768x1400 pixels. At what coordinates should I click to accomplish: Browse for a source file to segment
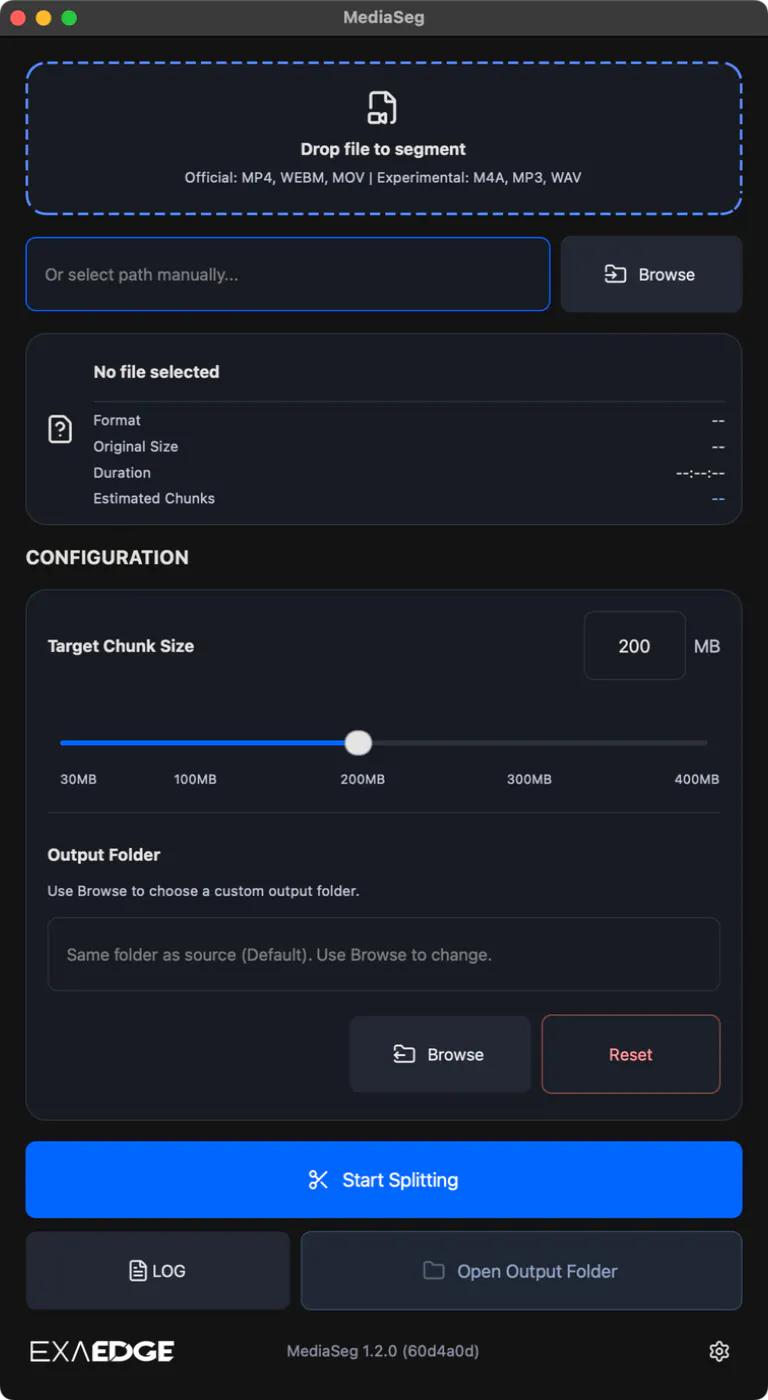point(651,274)
